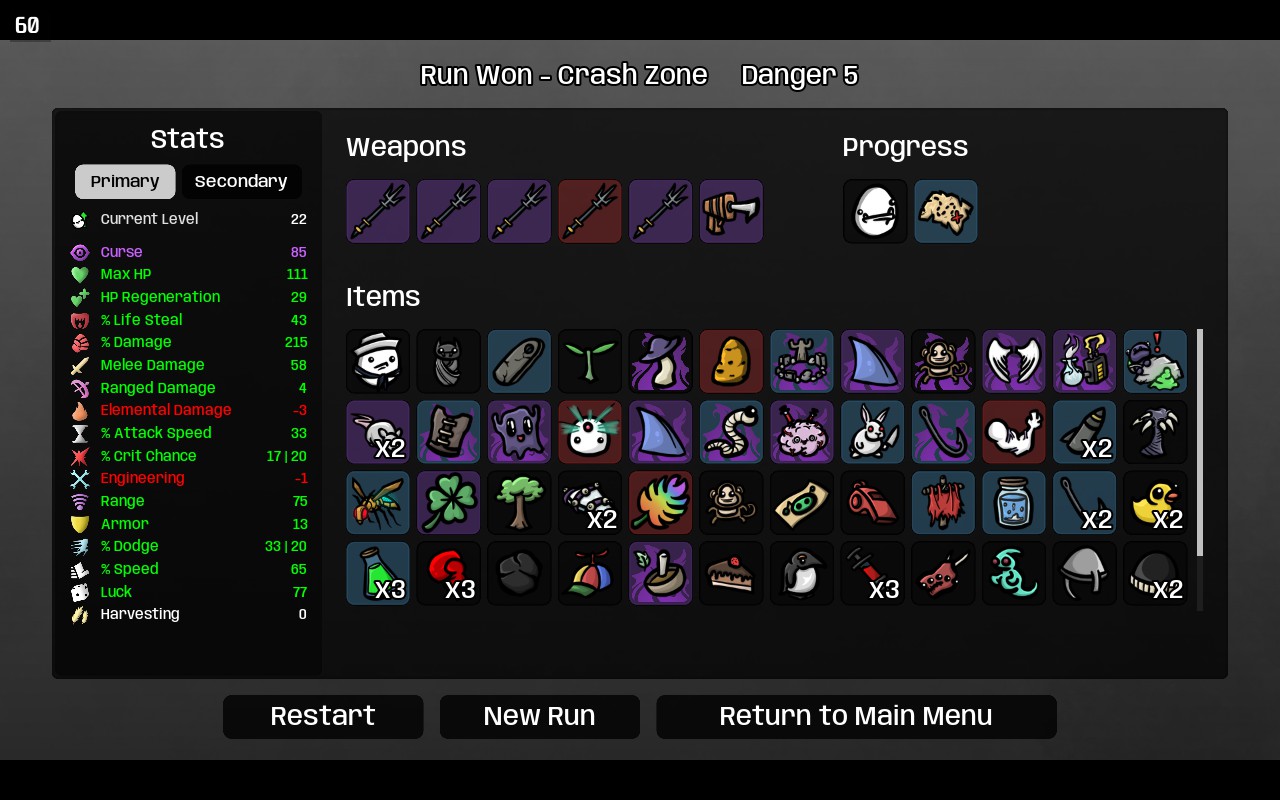Start a New Run
This screenshot has width=1280, height=800.
pyautogui.click(x=540, y=717)
